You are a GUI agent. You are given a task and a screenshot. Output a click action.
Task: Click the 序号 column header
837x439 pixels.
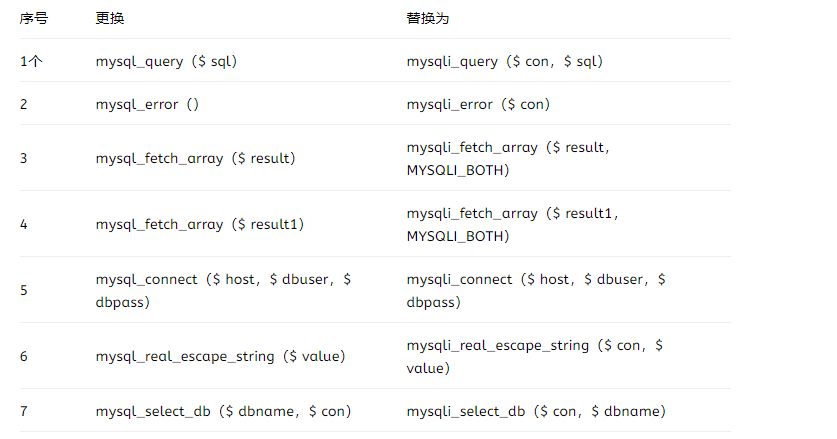coord(34,19)
